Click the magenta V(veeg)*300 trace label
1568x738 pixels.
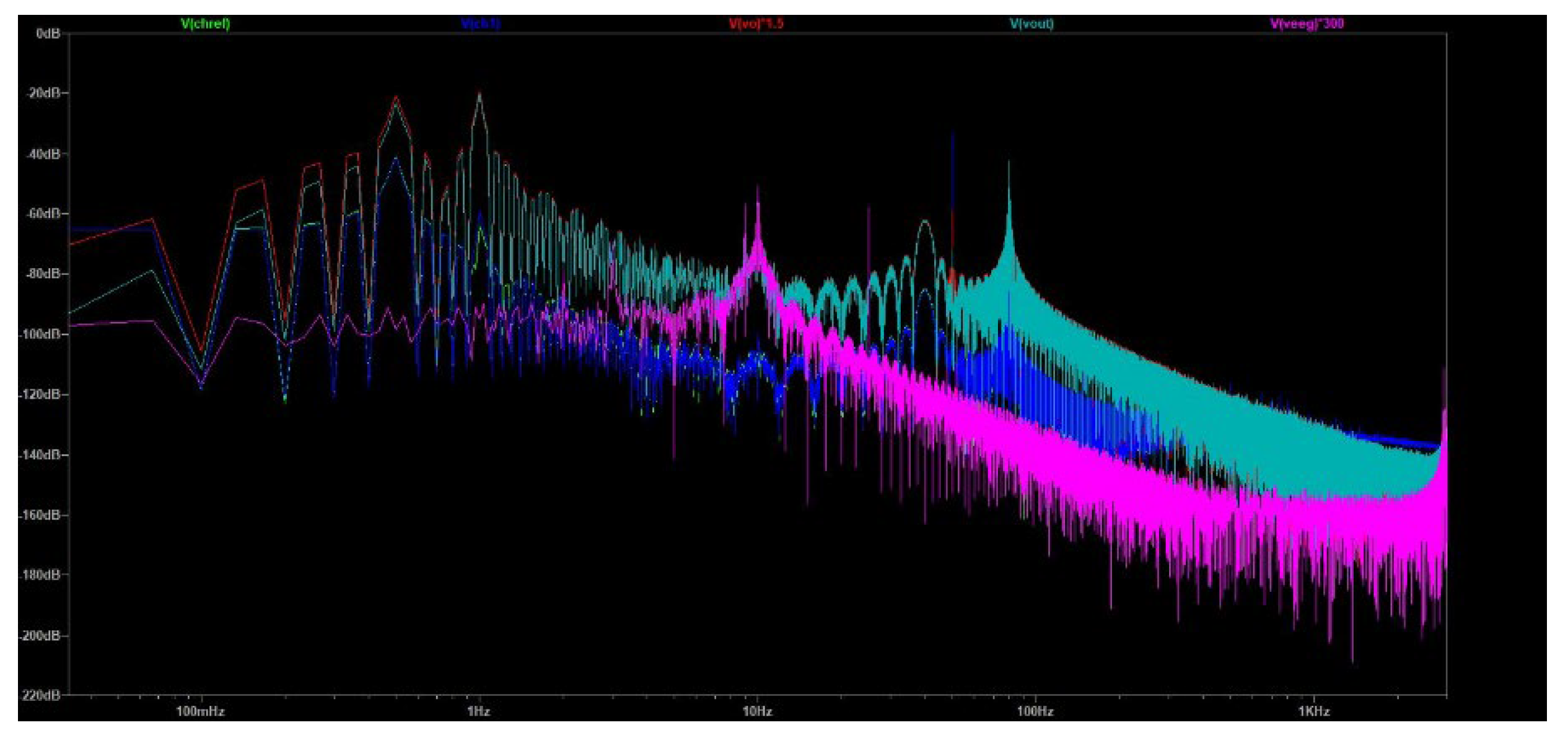1307,24
